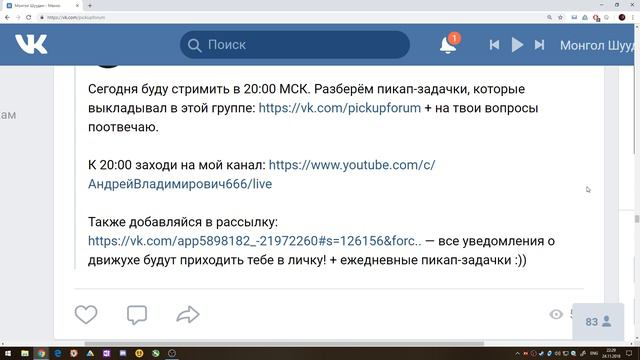The image size is (640, 360).
Task: Switch to Chrome in the taskbar
Action: click(x=41, y=353)
